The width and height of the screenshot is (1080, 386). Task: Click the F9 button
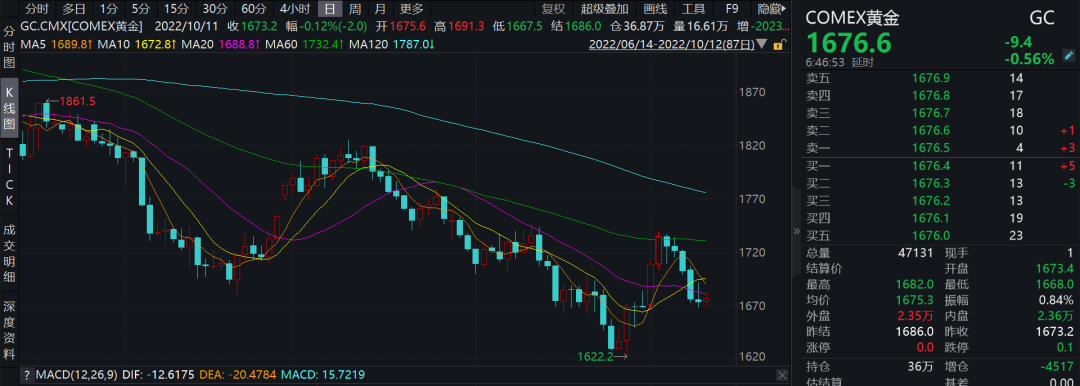pyautogui.click(x=732, y=9)
